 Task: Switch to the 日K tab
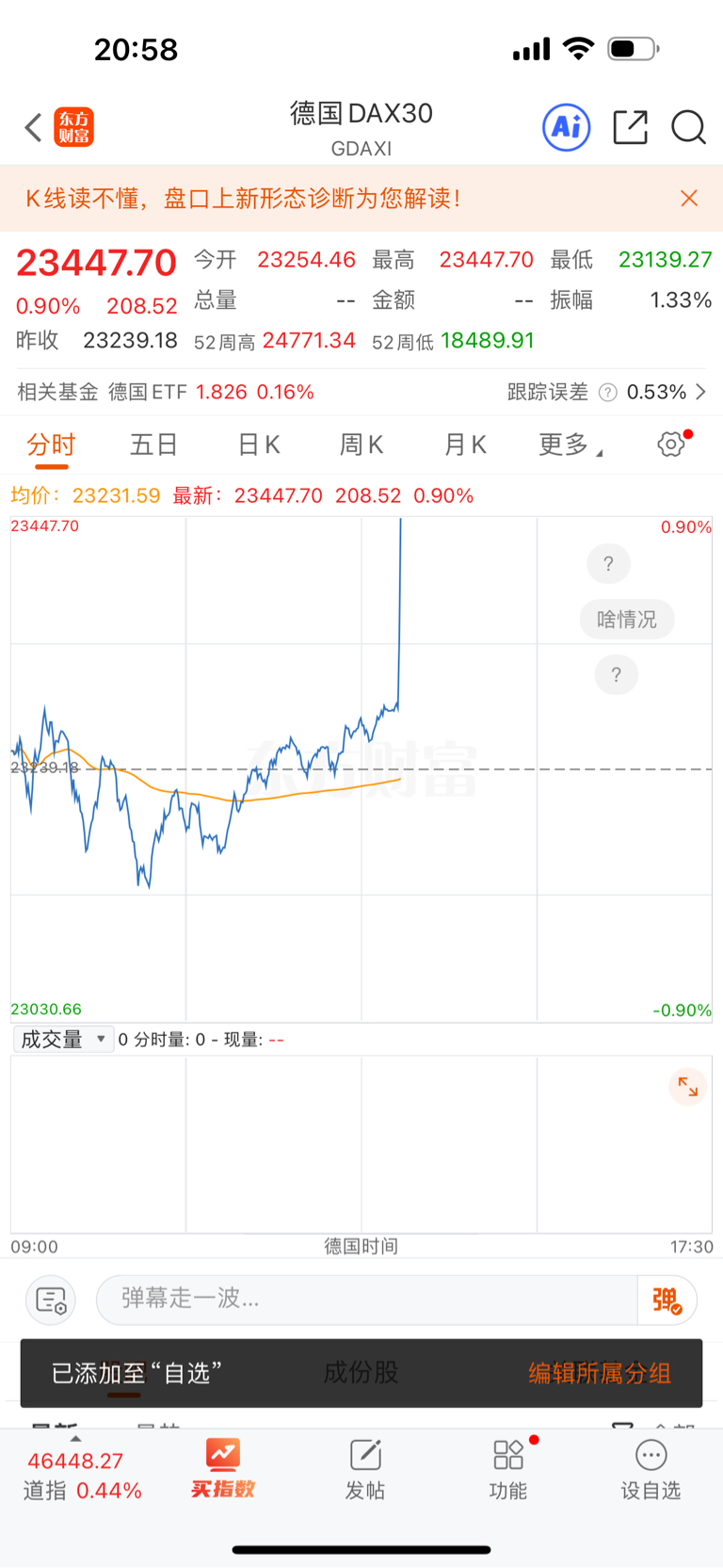pos(258,445)
